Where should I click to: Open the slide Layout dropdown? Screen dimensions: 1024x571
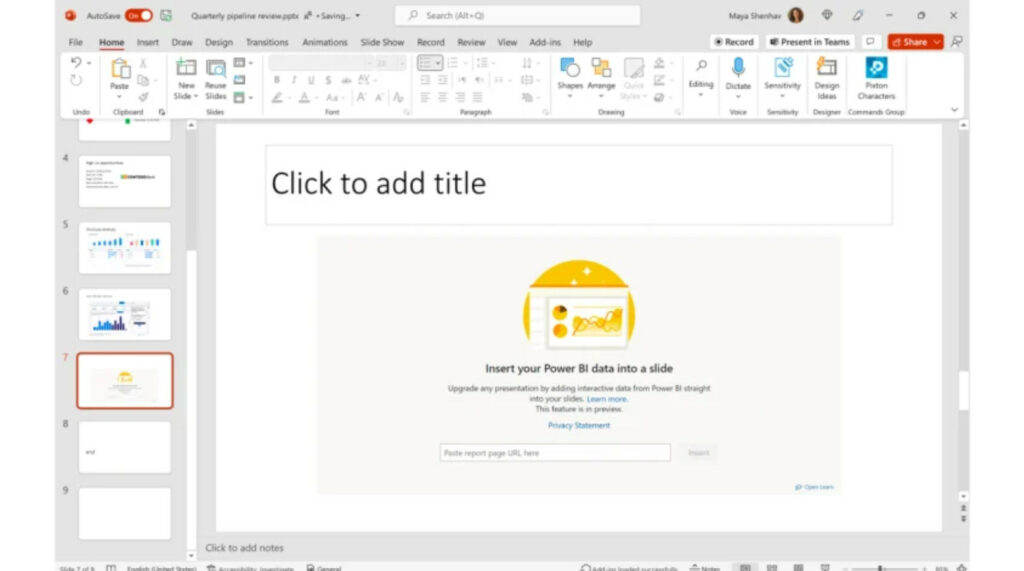[x=243, y=63]
